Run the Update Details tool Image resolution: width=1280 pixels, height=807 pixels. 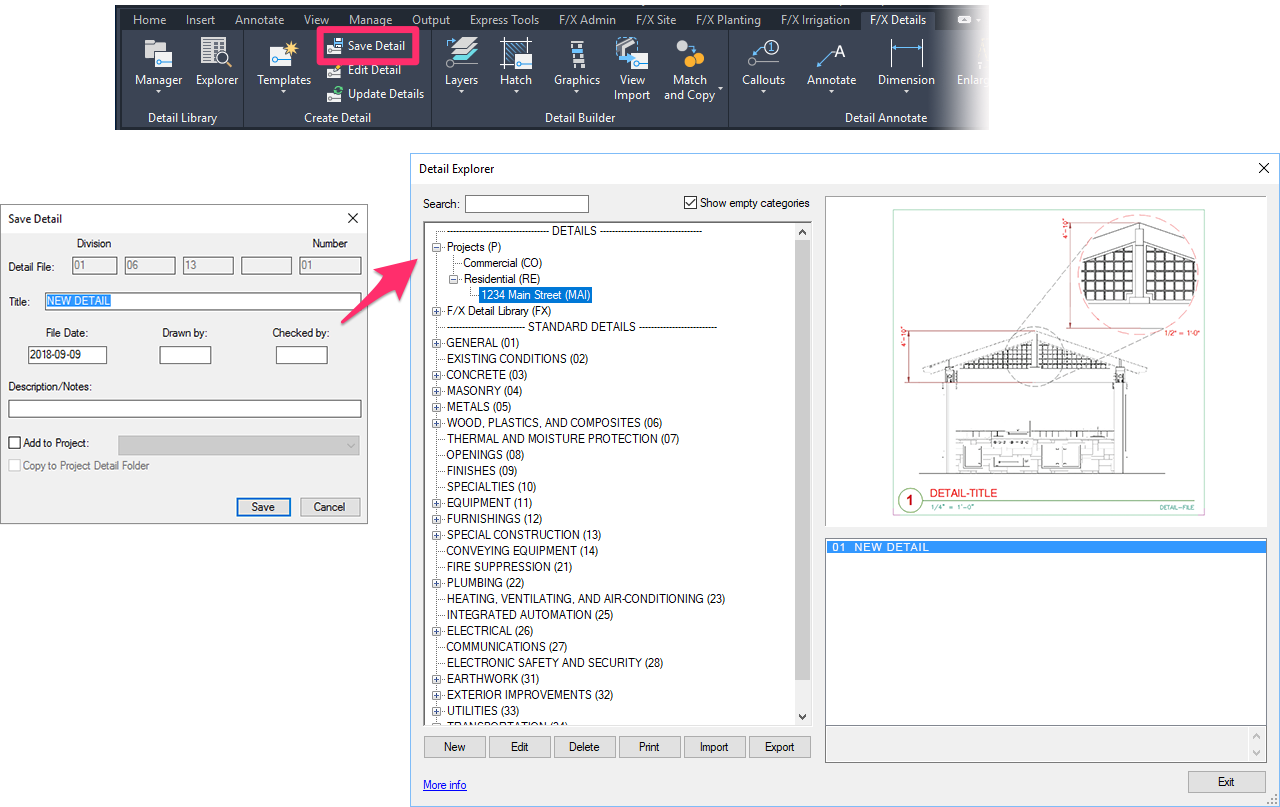pyautogui.click(x=375, y=94)
